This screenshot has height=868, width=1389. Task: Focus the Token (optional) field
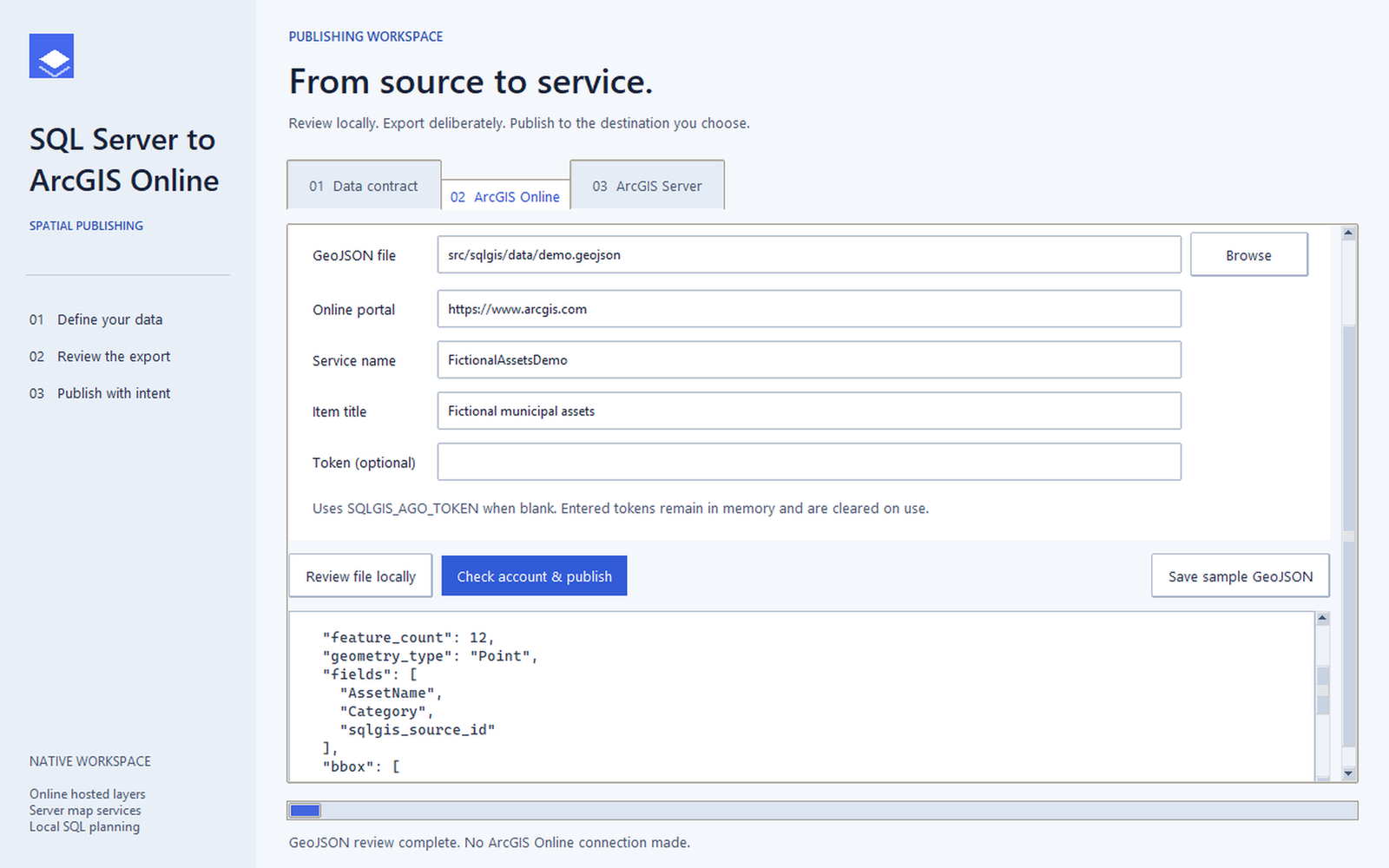pyautogui.click(x=809, y=462)
